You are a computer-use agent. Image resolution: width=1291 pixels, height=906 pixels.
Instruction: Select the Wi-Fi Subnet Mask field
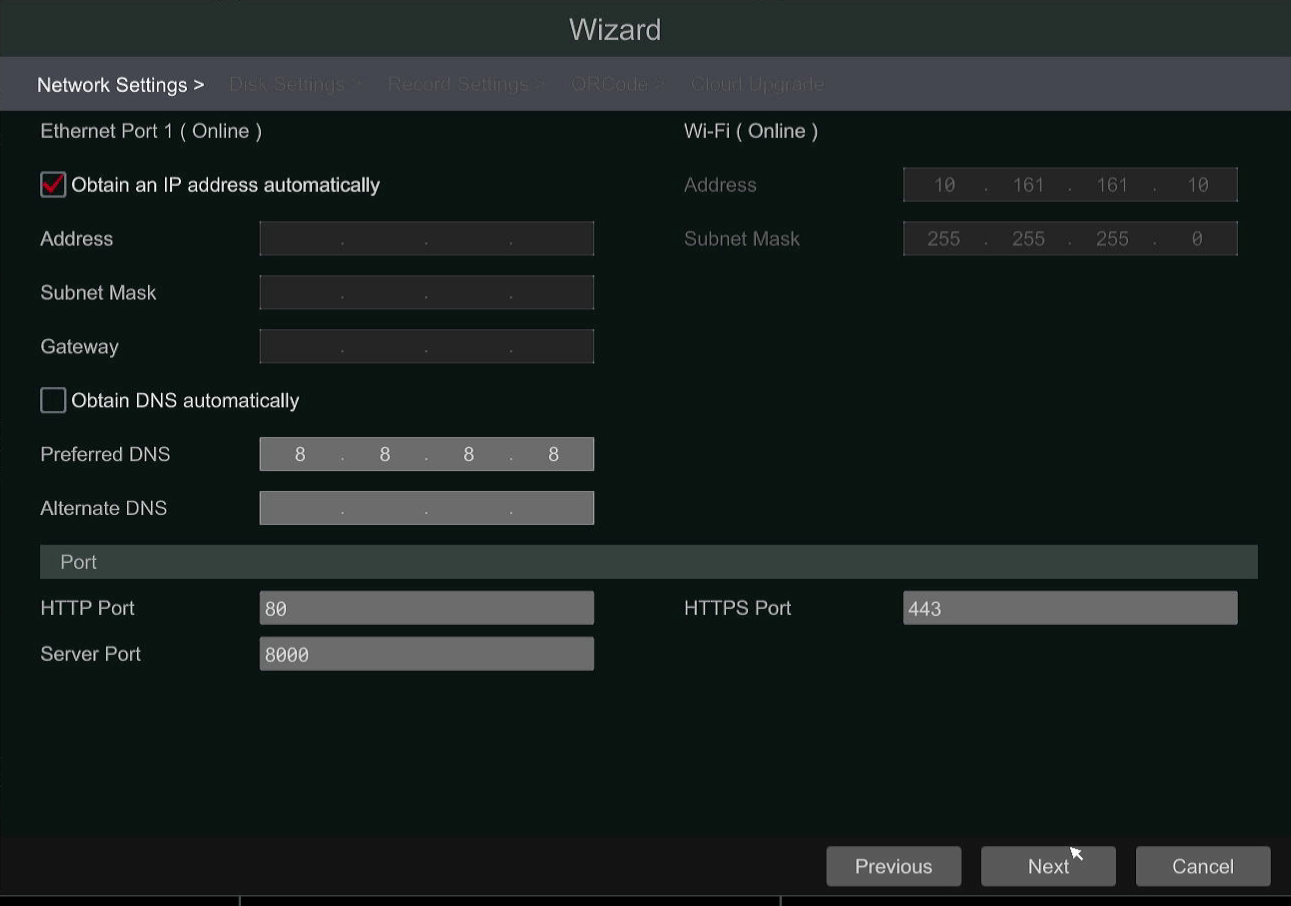[1070, 239]
